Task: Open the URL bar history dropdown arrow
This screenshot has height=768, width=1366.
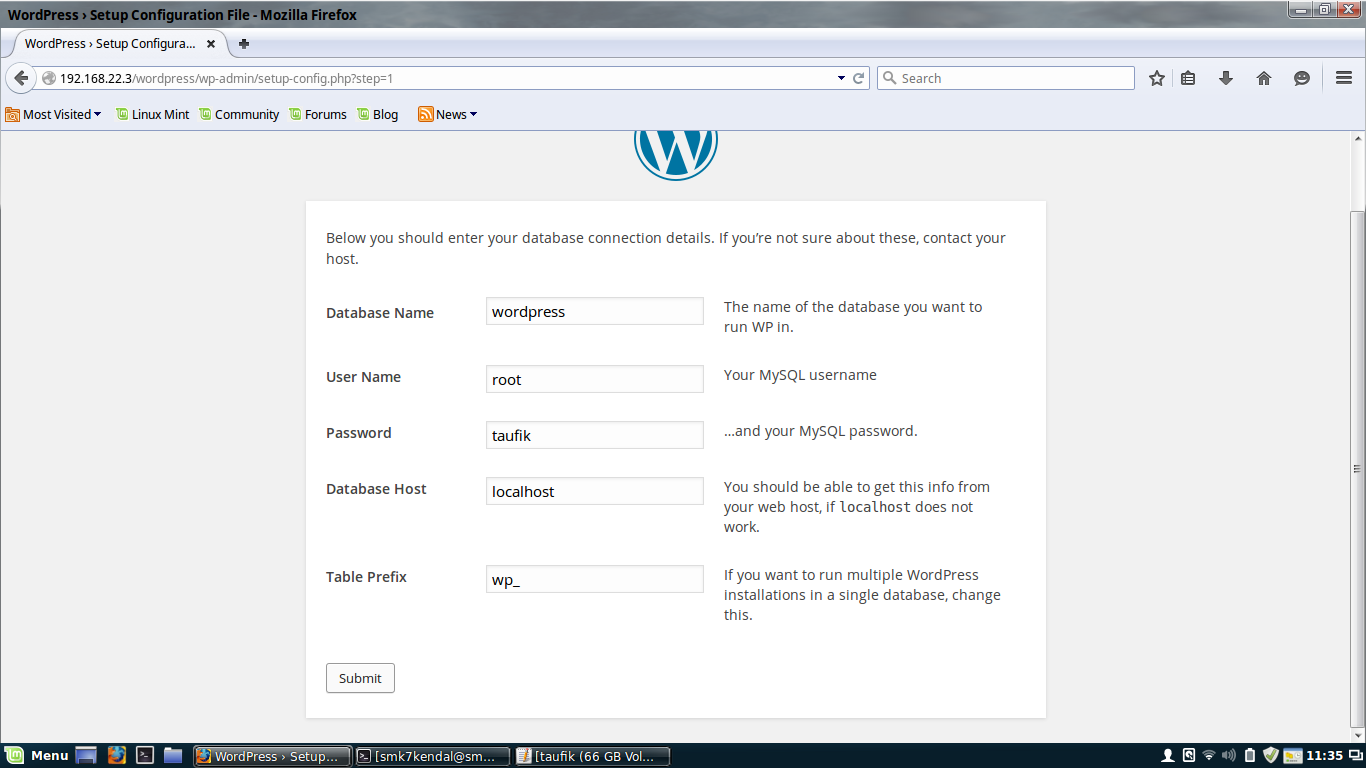Action: [841, 78]
